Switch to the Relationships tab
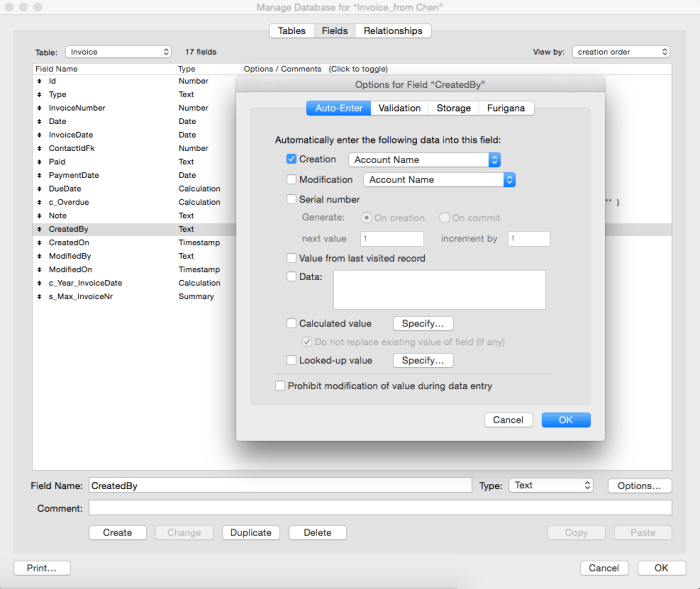This screenshot has height=589, width=700. 393,31
